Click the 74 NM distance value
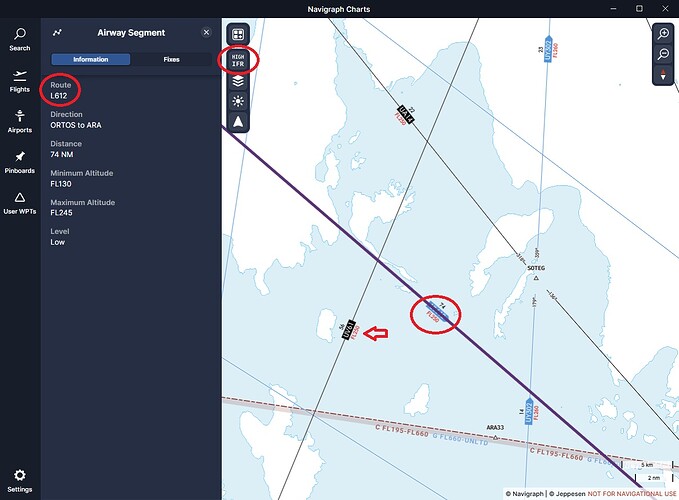 click(x=61, y=155)
